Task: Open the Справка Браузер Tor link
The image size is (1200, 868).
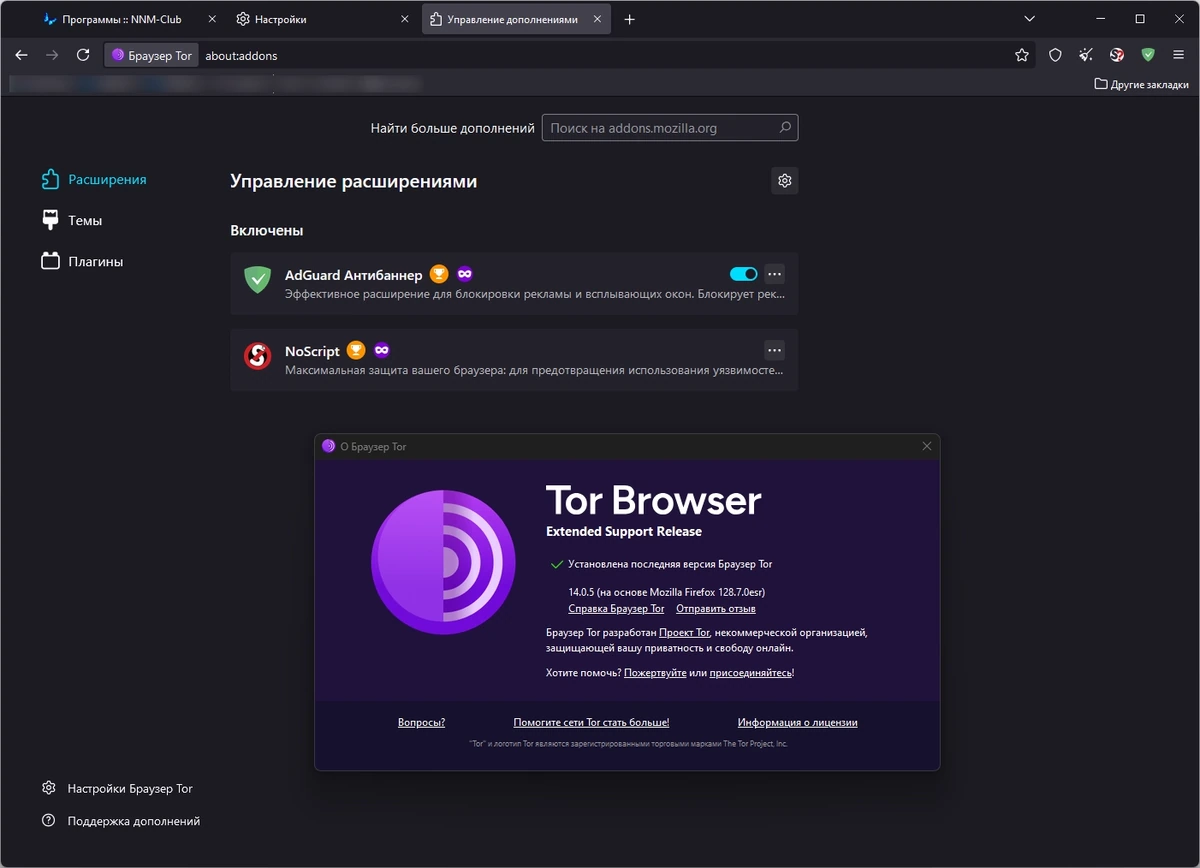Action: click(x=616, y=608)
